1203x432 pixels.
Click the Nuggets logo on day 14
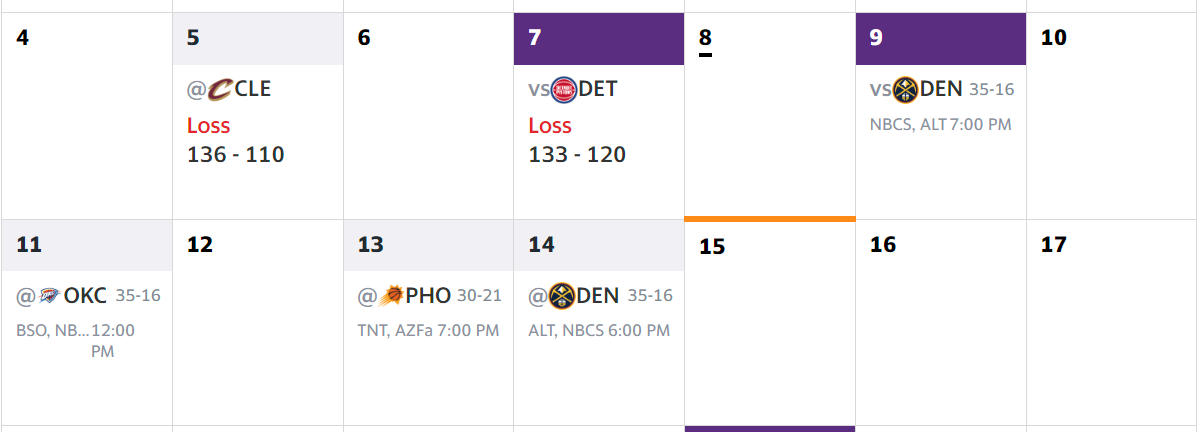click(x=561, y=296)
